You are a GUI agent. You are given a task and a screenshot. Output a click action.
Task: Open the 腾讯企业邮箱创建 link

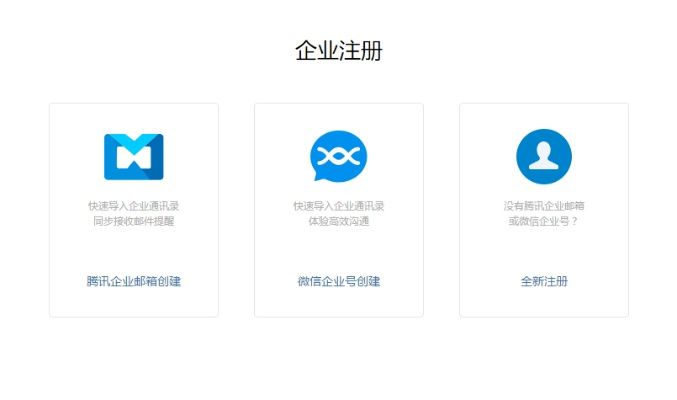134,281
